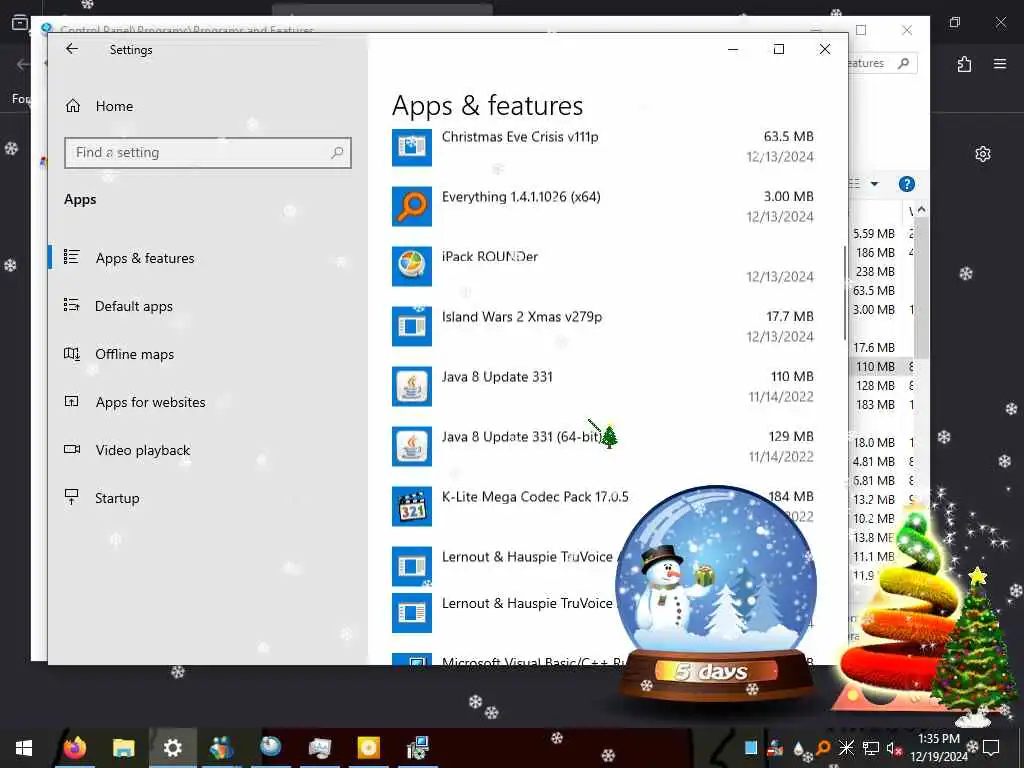This screenshot has height=768, width=1024.
Task: Click the first Lernout & Hauspie TruVoice icon
Action: point(411,566)
